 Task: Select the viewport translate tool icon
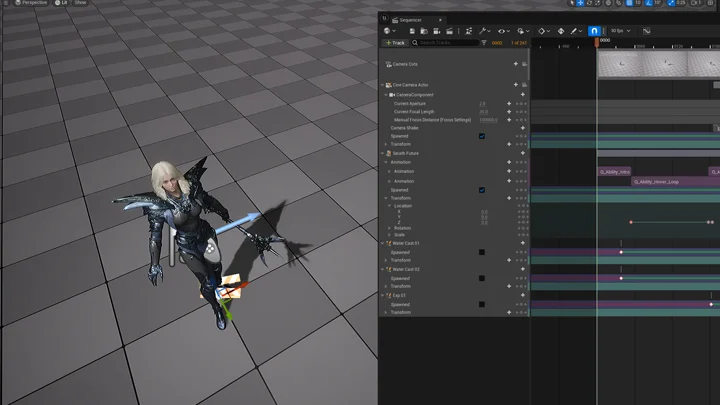(580, 3)
